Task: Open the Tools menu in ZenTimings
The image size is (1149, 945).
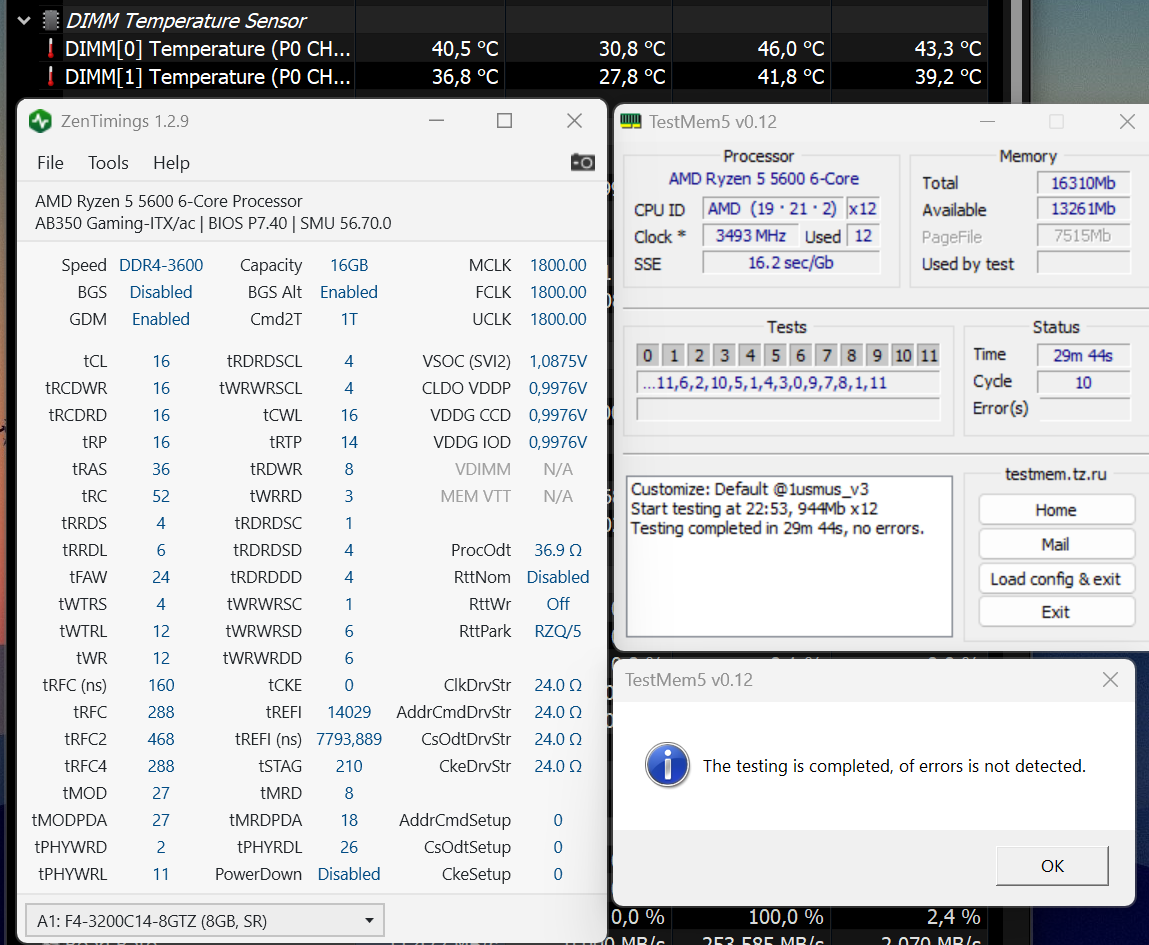Action: 108,163
